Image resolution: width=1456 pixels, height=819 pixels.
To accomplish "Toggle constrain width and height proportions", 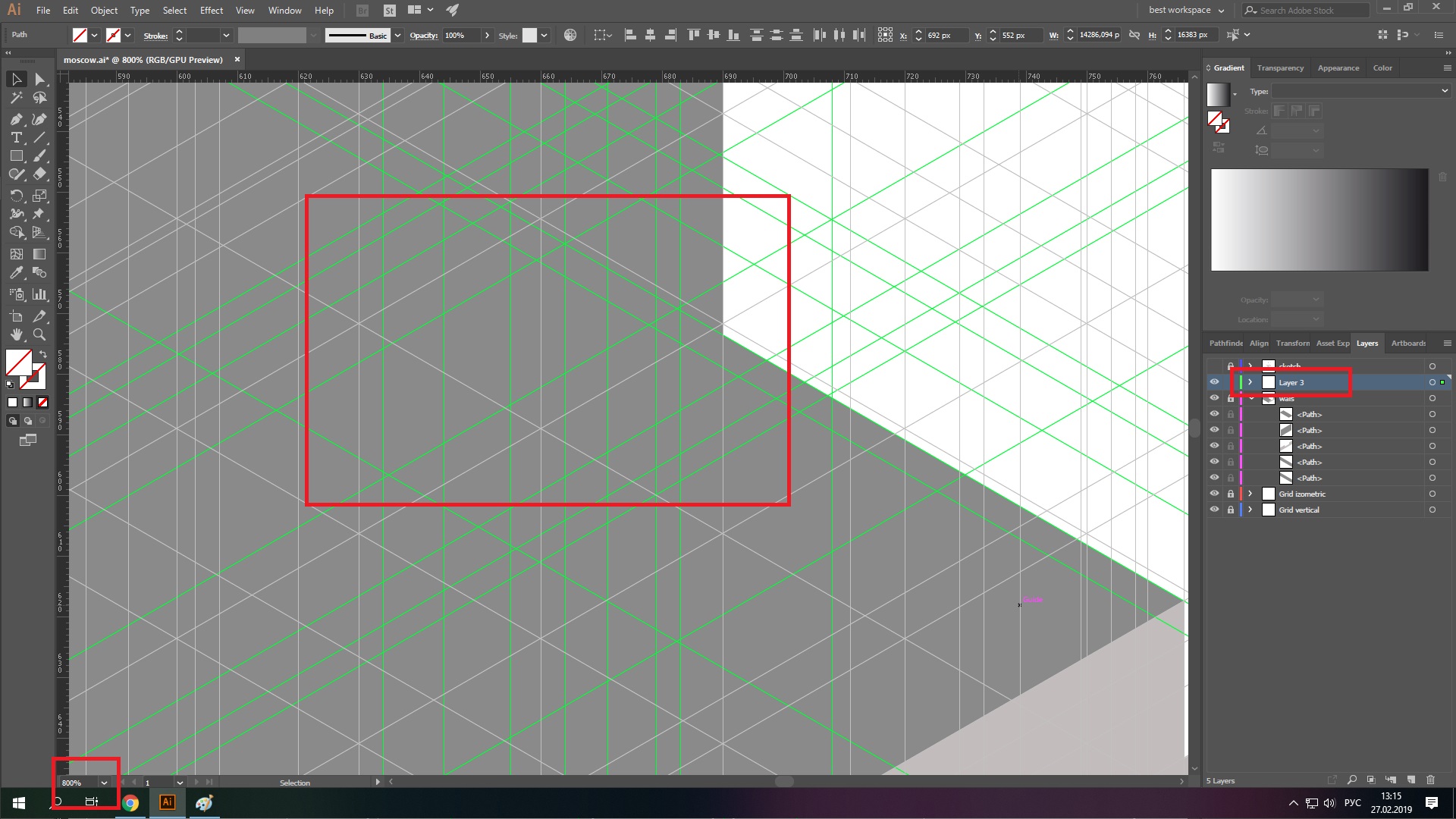I will [1134, 35].
